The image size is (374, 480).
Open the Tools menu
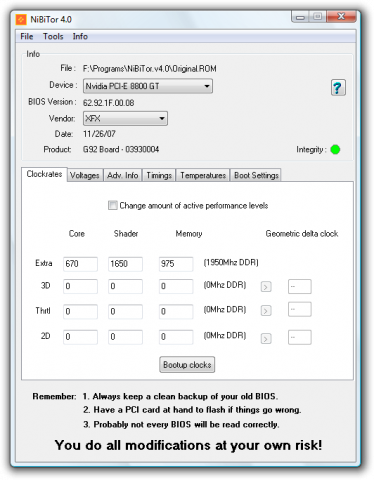53,36
